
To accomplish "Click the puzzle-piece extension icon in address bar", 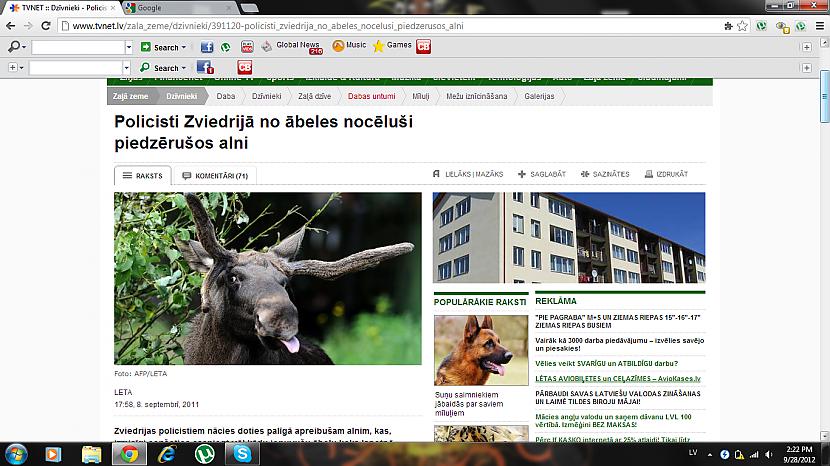I will click(x=728, y=25).
